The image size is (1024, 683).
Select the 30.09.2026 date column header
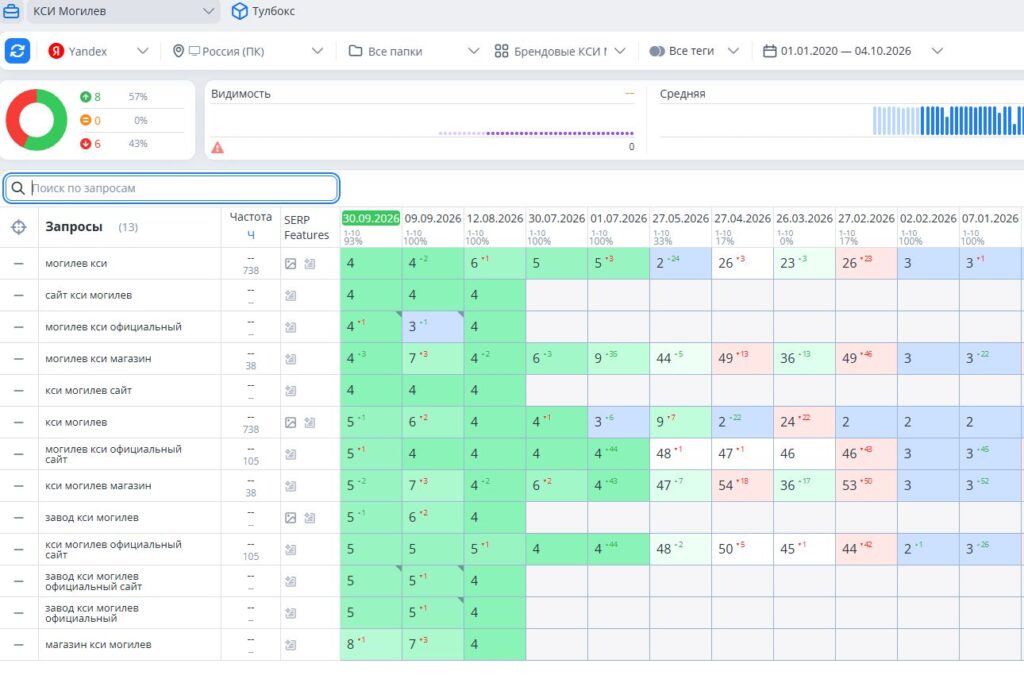pos(370,218)
